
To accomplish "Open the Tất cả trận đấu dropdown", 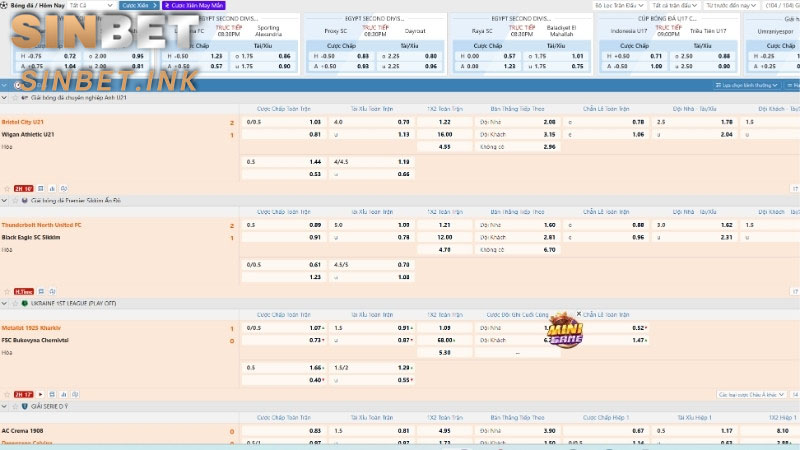I will tap(674, 5).
